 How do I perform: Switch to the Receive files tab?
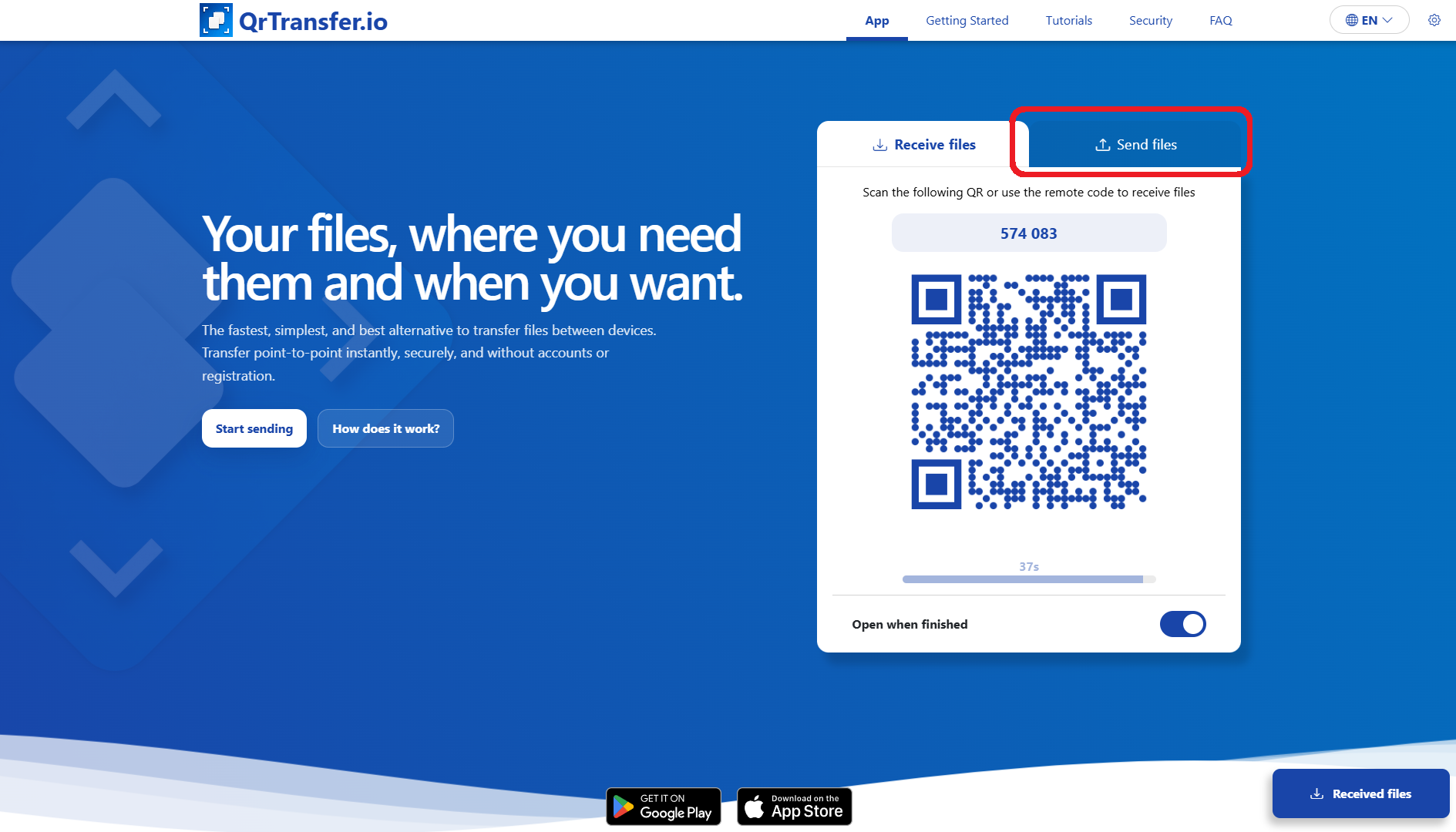click(x=923, y=144)
